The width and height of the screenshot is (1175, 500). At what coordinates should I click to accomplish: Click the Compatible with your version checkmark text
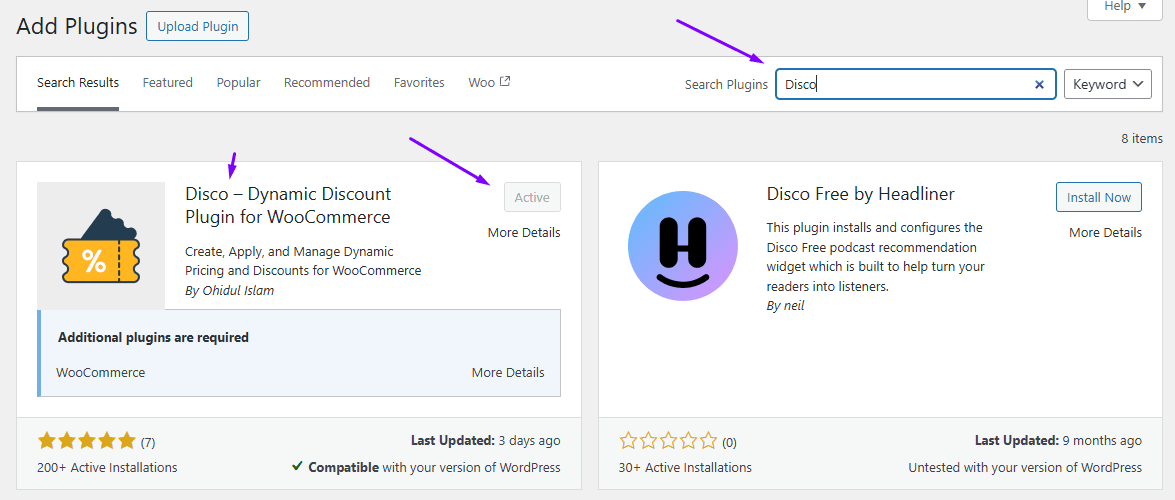click(426, 467)
